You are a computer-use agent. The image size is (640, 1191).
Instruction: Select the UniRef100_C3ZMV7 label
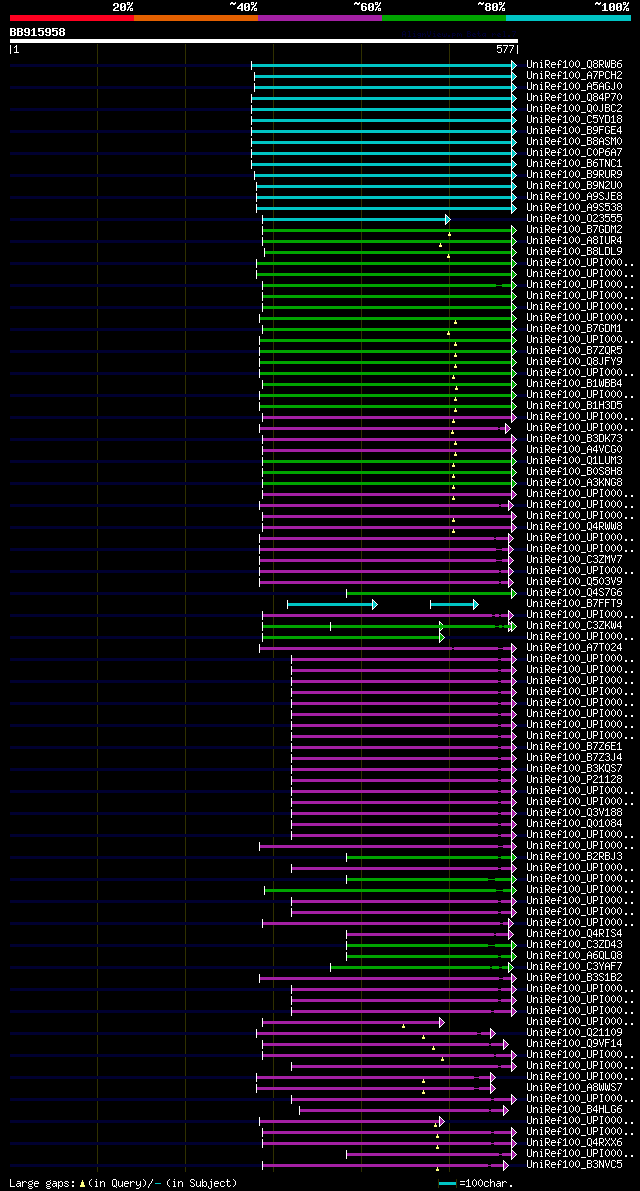[x=574, y=561]
